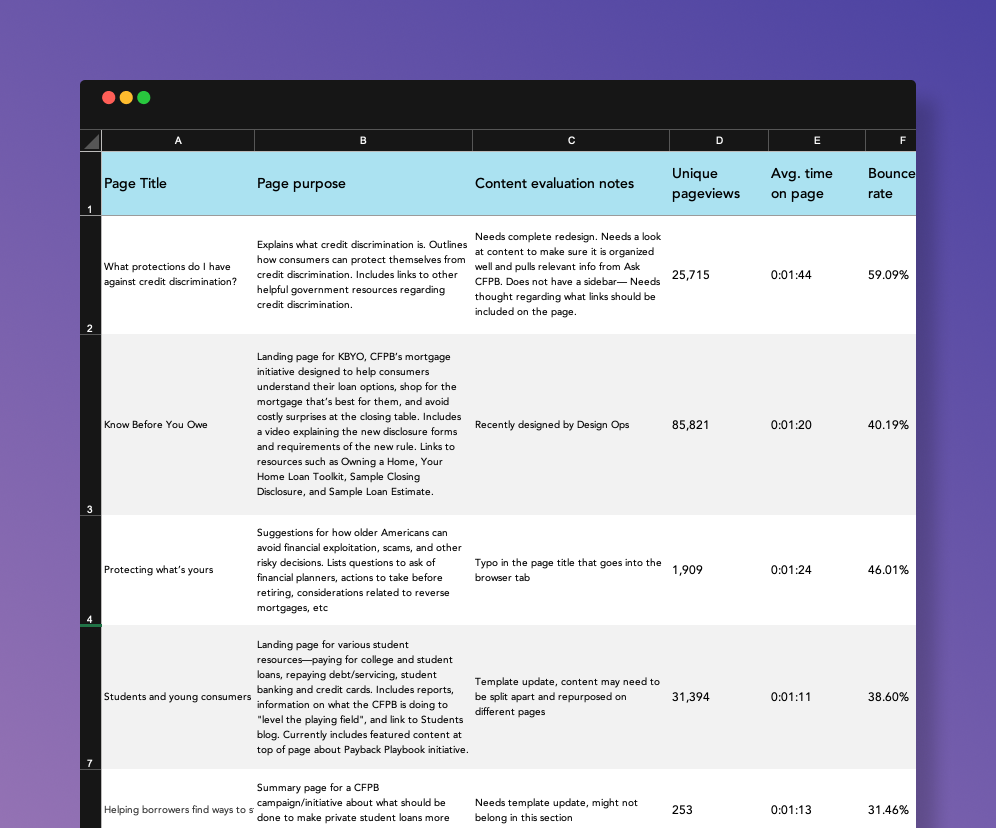Viewport: 996px width, 828px height.
Task: Click the 'Unique pageviews' header cell
Action: point(719,184)
